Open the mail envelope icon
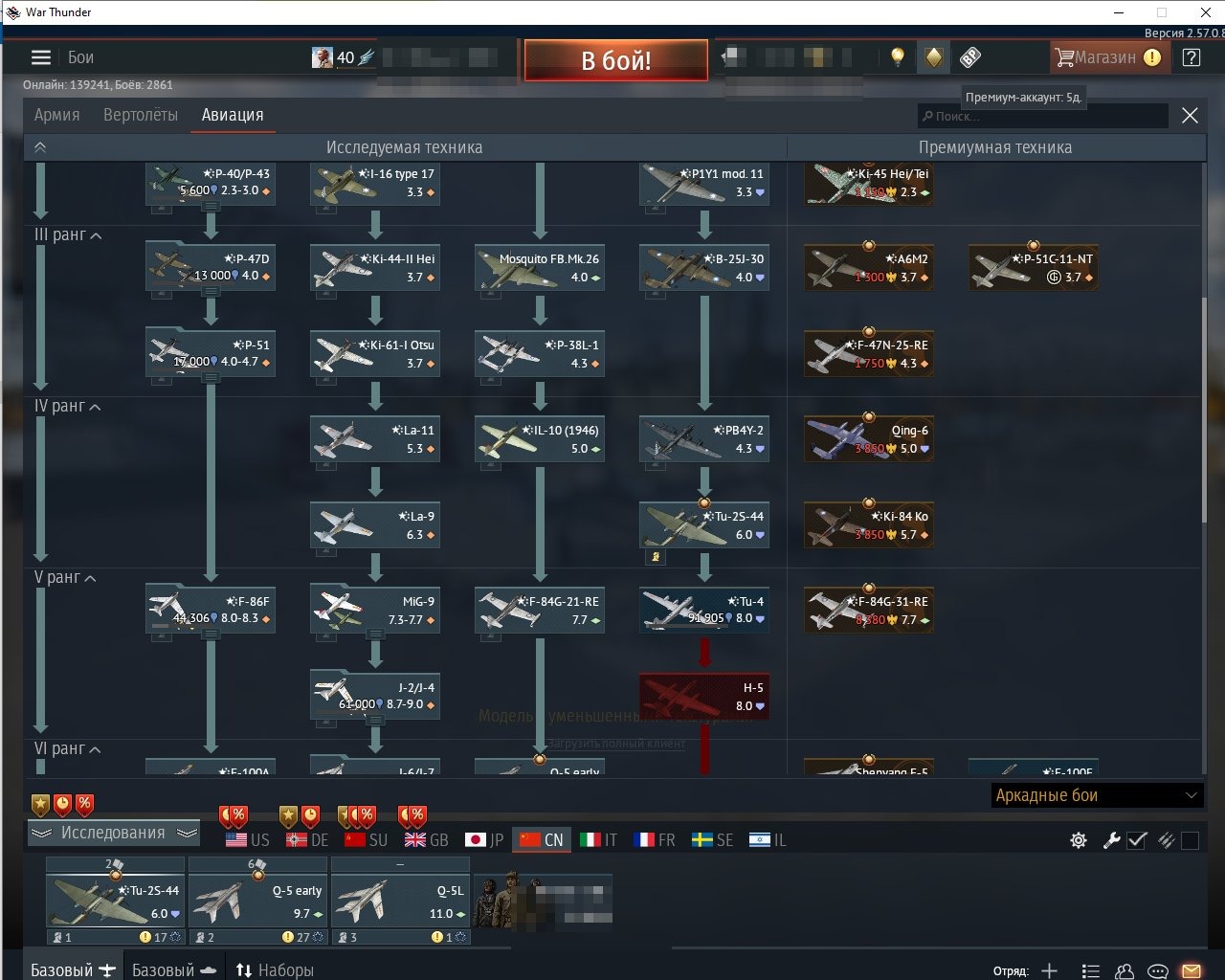Viewport: 1225px width, 980px height. click(x=1192, y=970)
